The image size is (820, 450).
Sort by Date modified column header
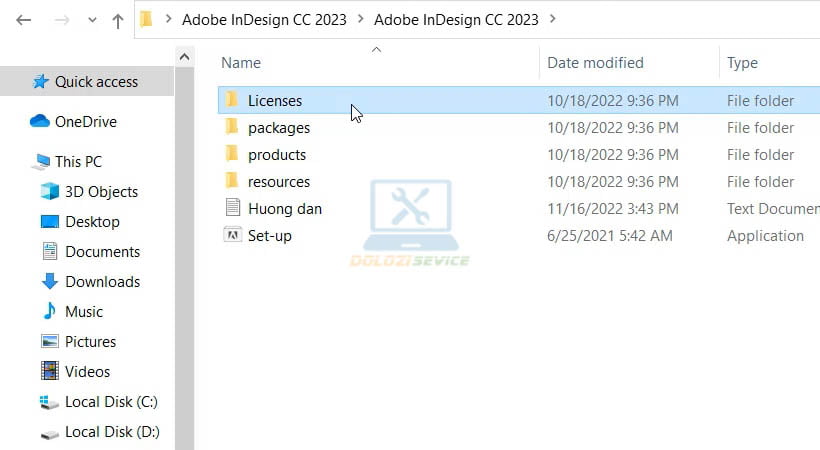596,63
